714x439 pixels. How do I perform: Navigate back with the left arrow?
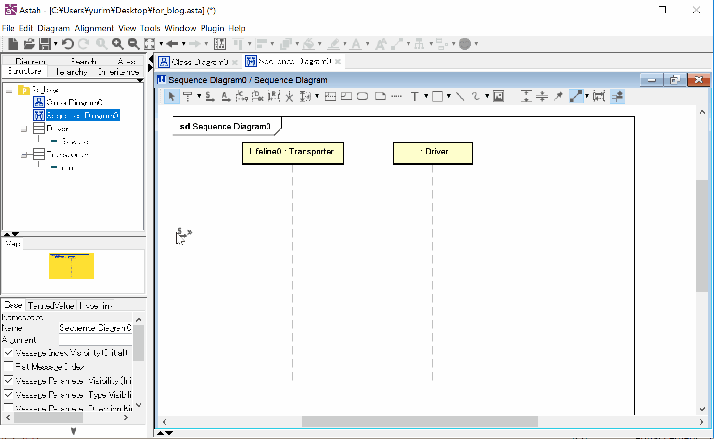pyautogui.click(x=172, y=44)
